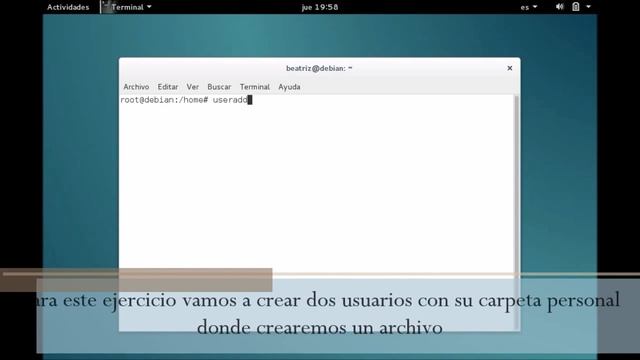Open the es keyboard layout dropdown

(x=529, y=7)
